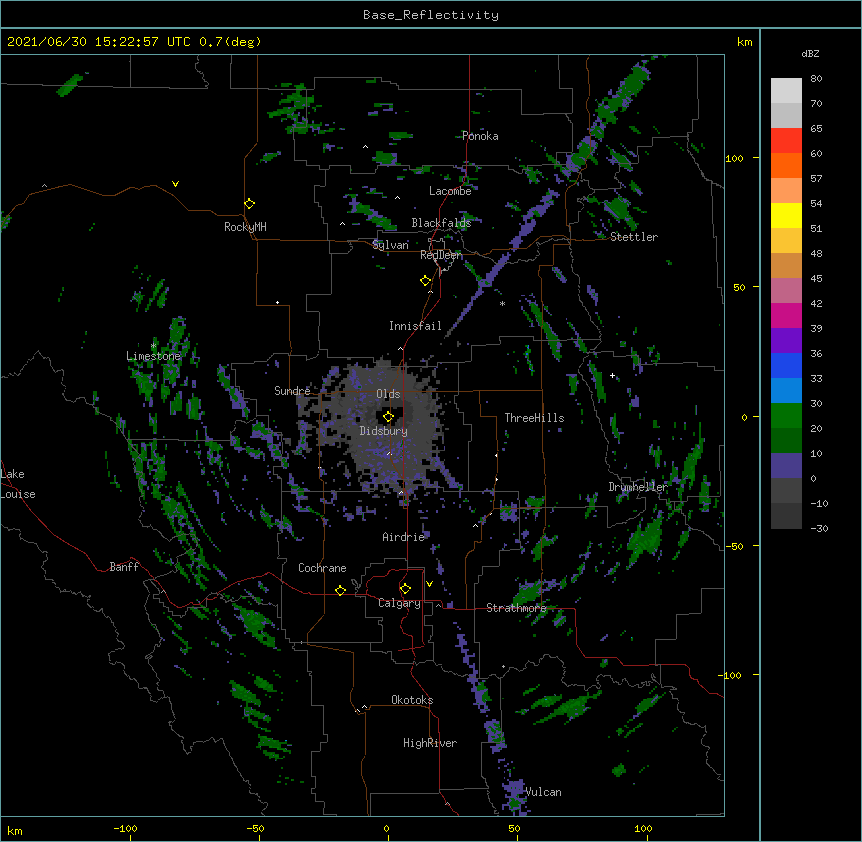
Task: Select the bright green swatch below the 30 label
Action: pos(786,416)
